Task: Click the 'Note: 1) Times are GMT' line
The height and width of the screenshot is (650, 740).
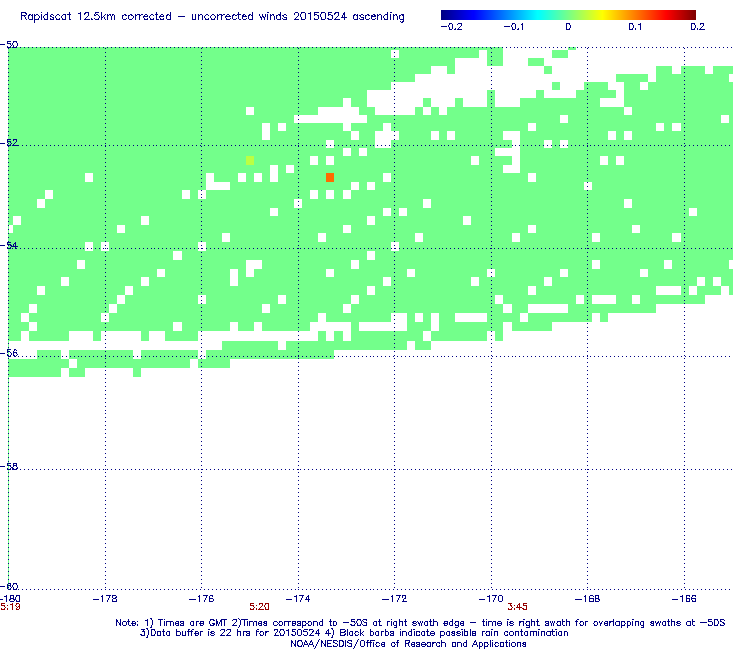Action: click(420, 623)
